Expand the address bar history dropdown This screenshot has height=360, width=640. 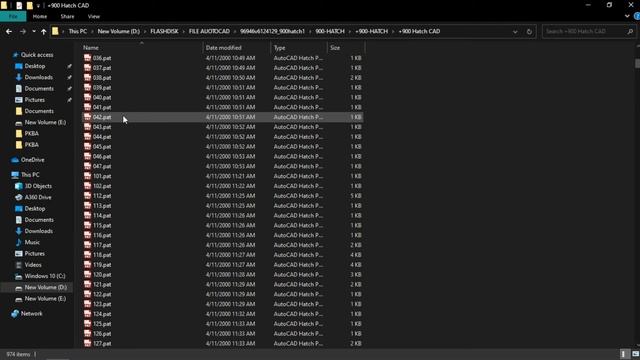pos(515,31)
